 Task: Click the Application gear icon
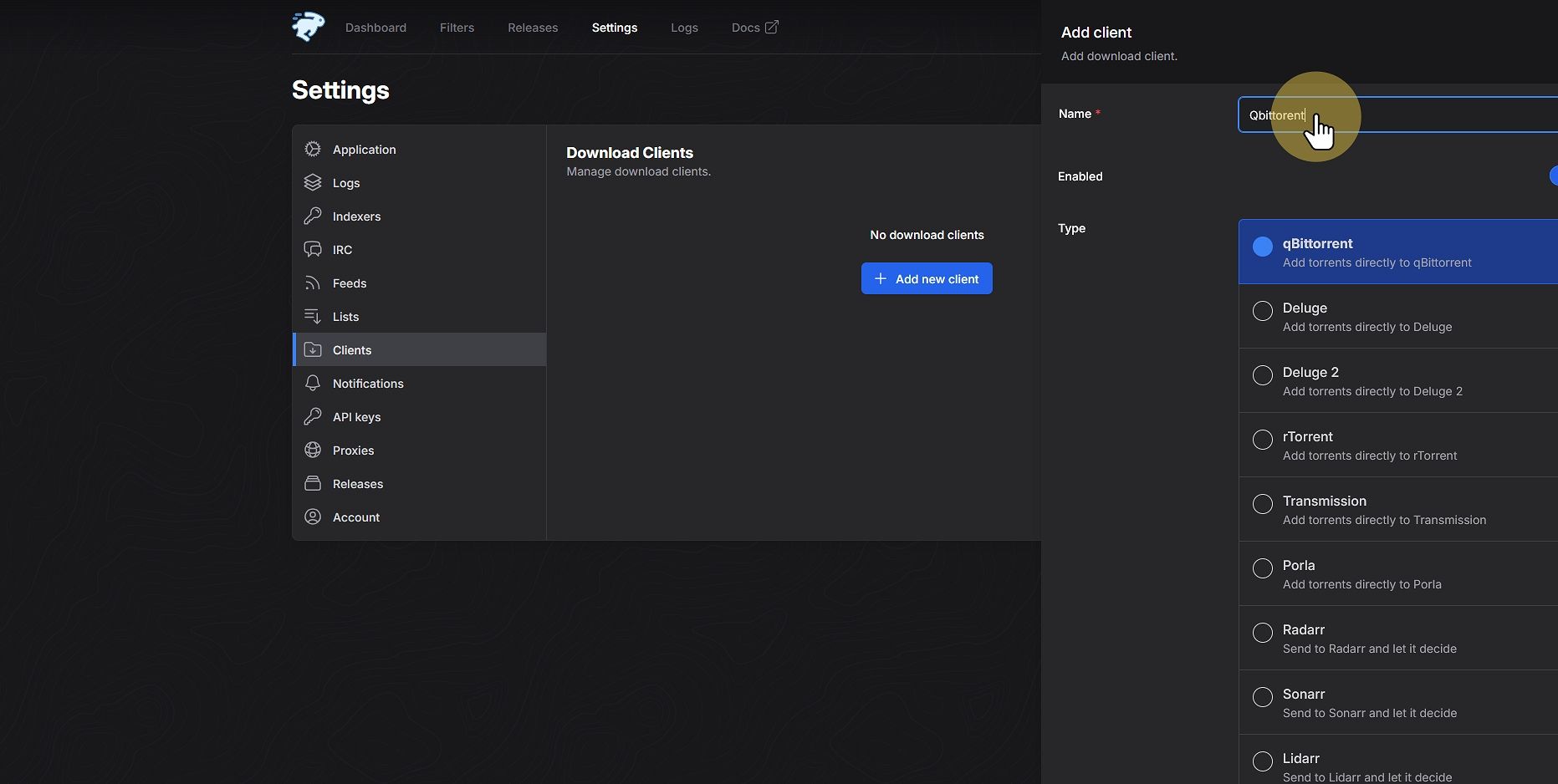313,149
